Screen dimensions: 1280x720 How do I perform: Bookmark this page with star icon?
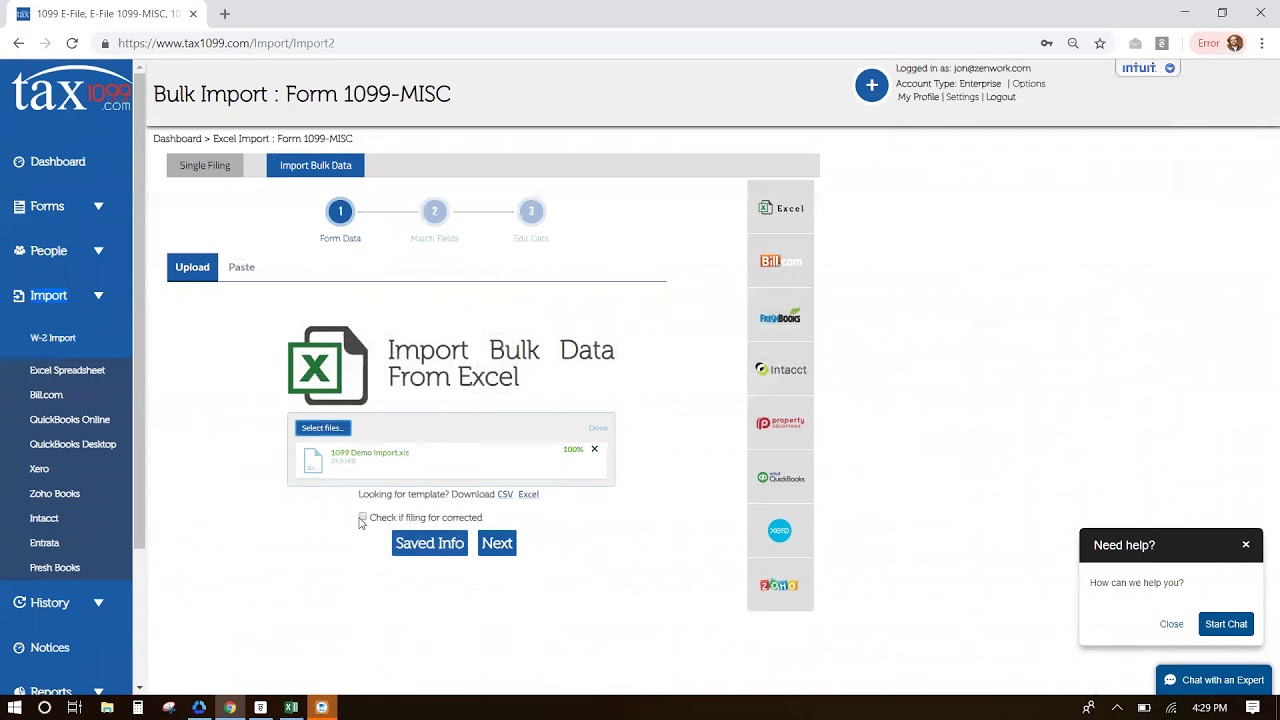tap(1100, 43)
